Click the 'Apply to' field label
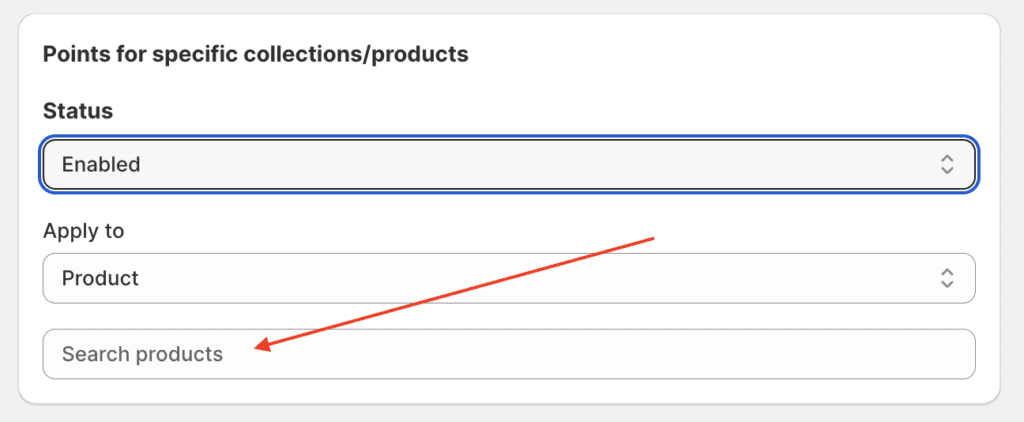Viewport: 1024px width, 422px height. click(83, 231)
